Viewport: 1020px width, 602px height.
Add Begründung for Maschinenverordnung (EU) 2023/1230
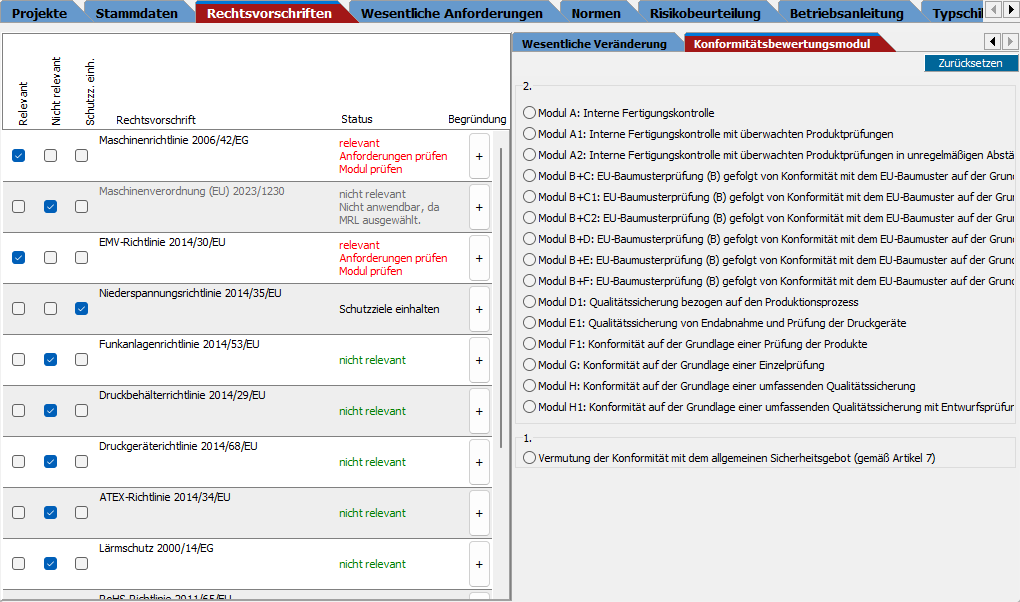pos(479,207)
